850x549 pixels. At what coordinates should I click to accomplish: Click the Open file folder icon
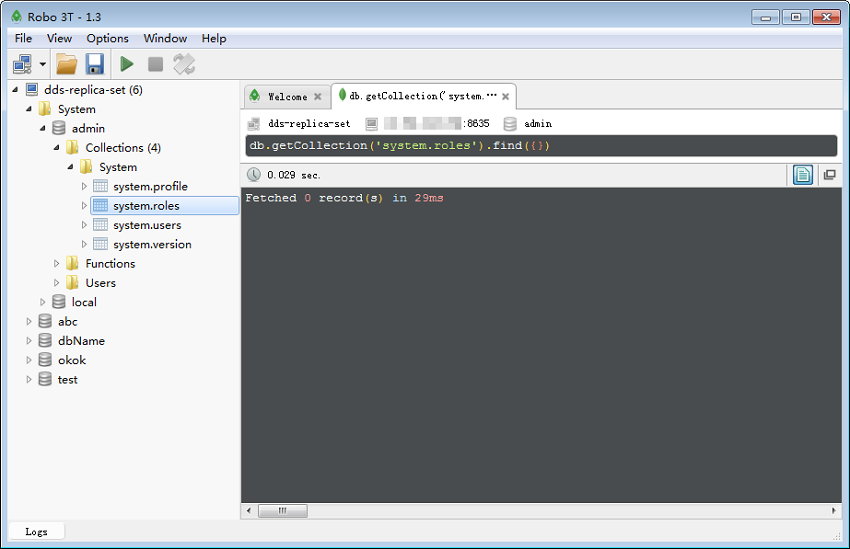(67, 64)
